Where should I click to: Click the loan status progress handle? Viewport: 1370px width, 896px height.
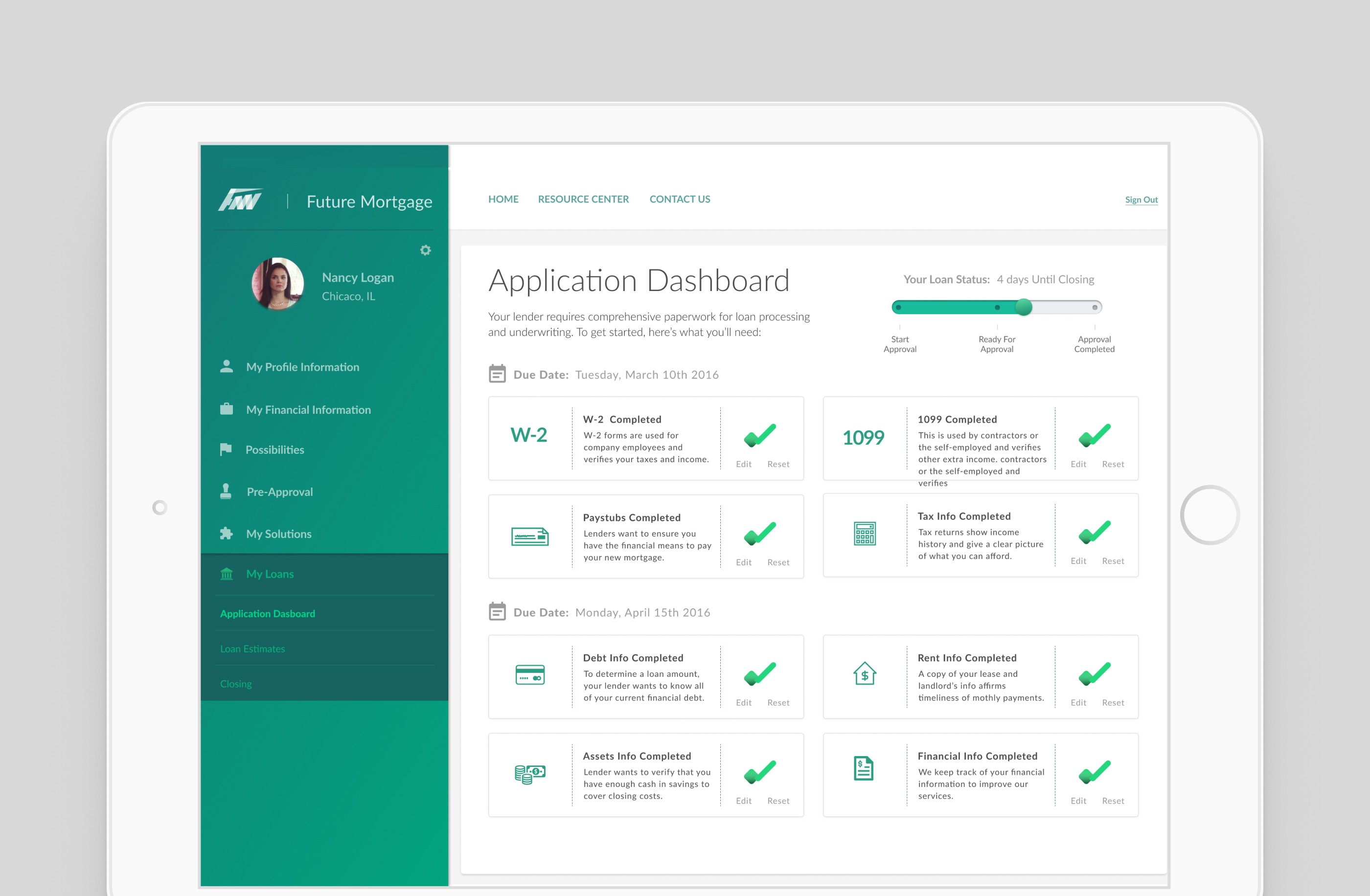click(1024, 308)
